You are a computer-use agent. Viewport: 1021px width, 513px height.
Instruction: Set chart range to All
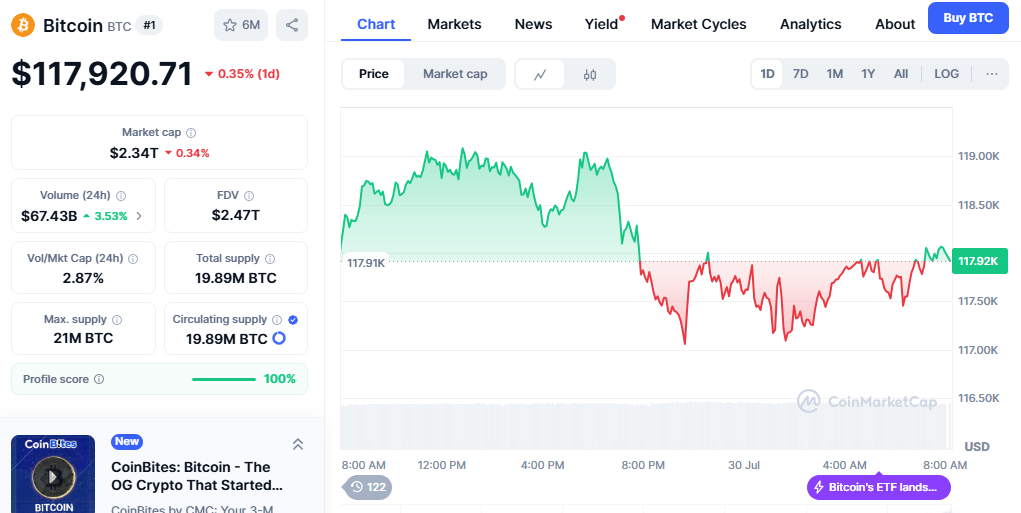(901, 74)
